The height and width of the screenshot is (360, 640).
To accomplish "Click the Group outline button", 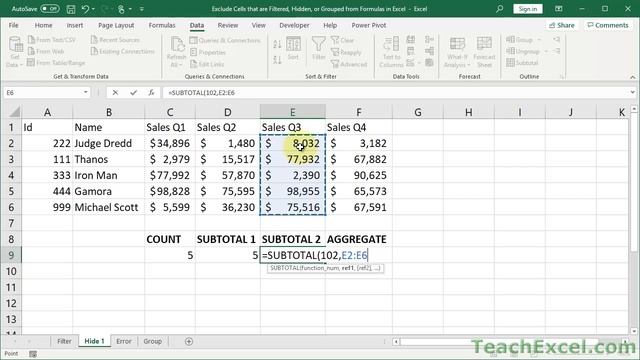I will (x=524, y=40).
